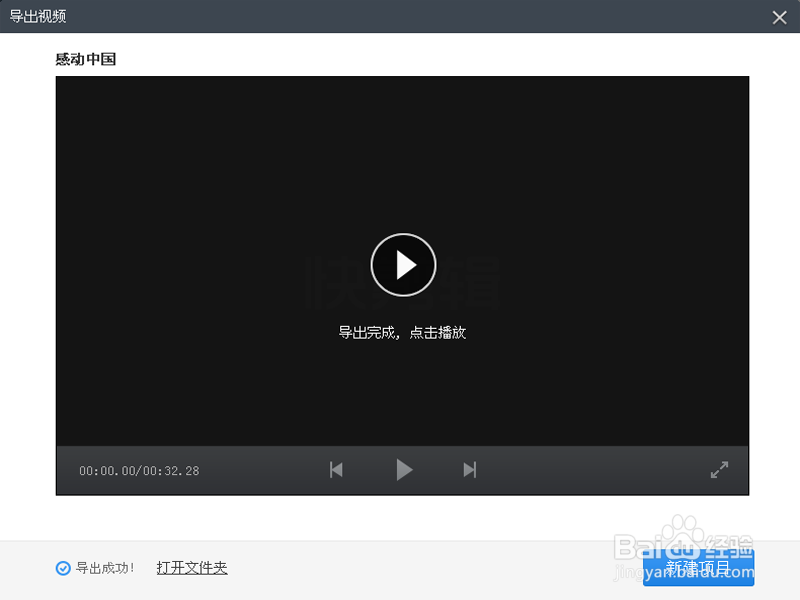The width and height of the screenshot is (800, 600).
Task: Click the 导出成功! status text
Action: tap(105, 568)
